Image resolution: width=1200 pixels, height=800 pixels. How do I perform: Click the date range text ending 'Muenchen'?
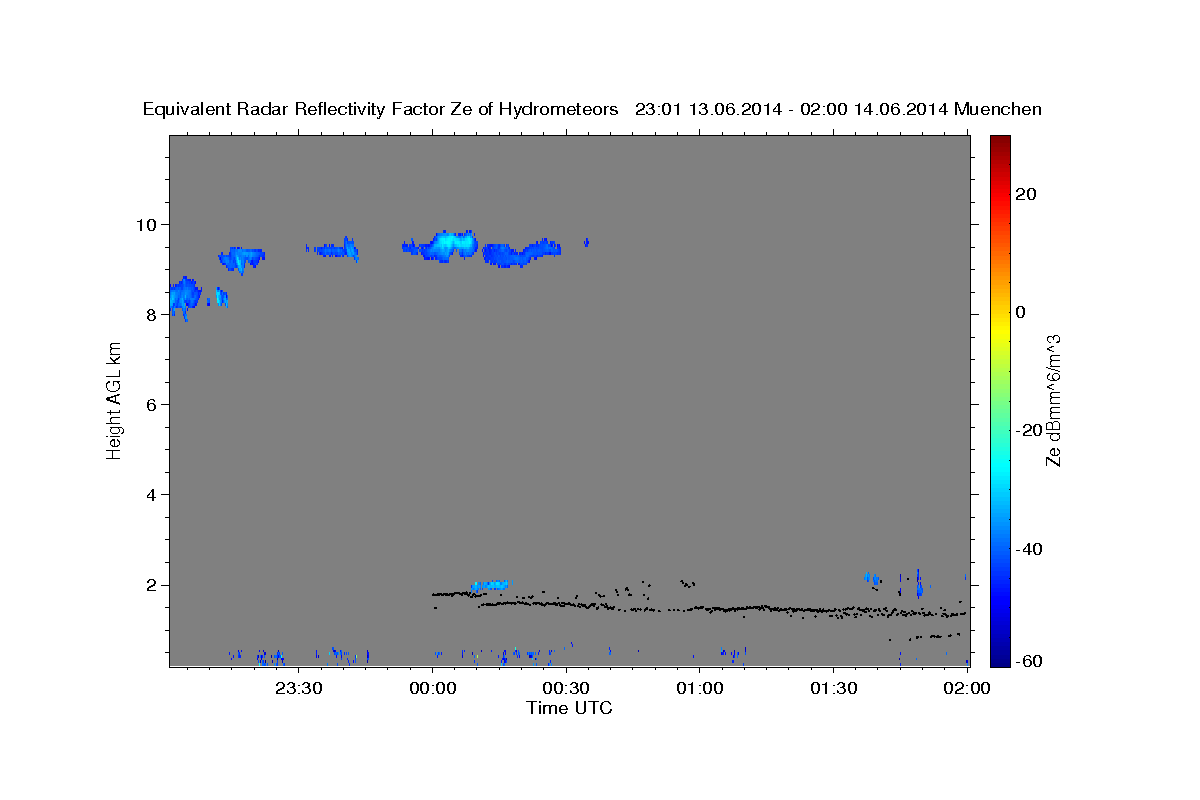coord(839,109)
